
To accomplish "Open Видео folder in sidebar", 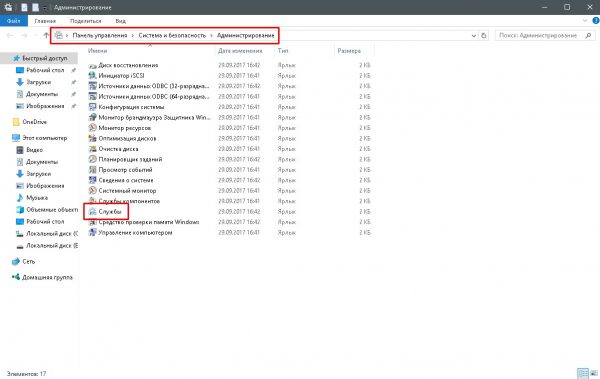I will 34,150.
